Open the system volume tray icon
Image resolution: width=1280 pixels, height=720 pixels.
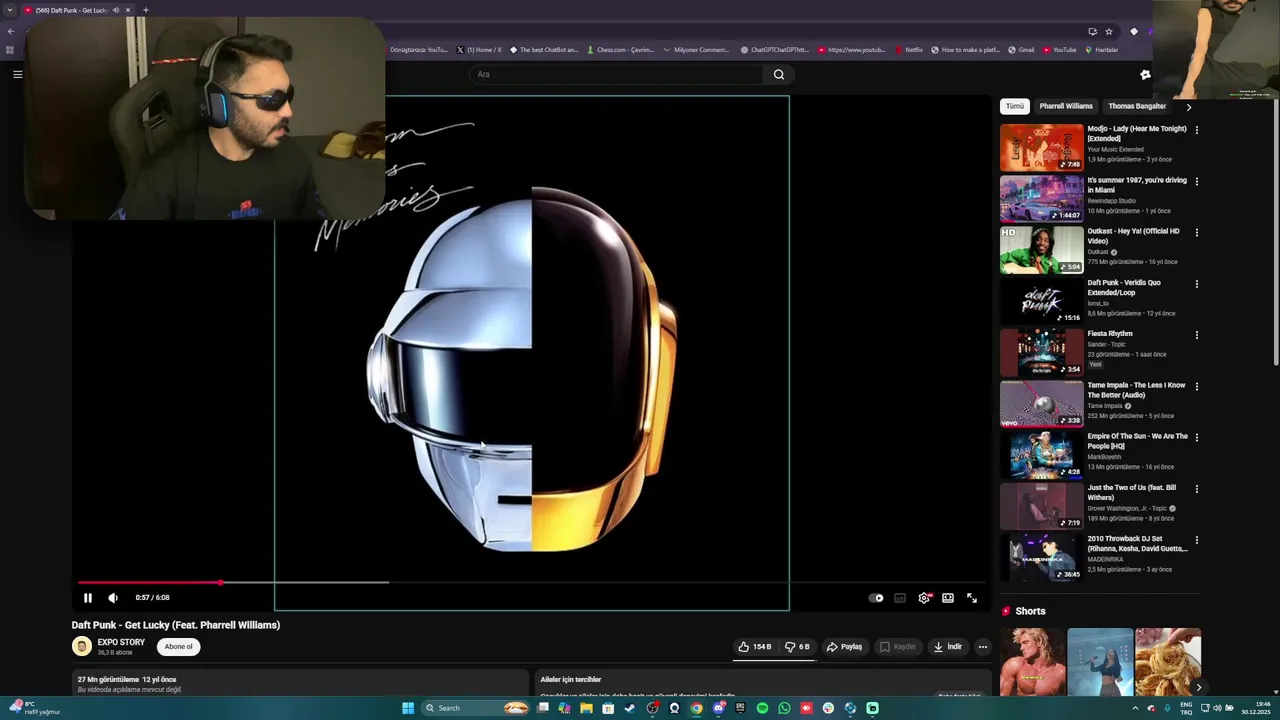(1216, 708)
